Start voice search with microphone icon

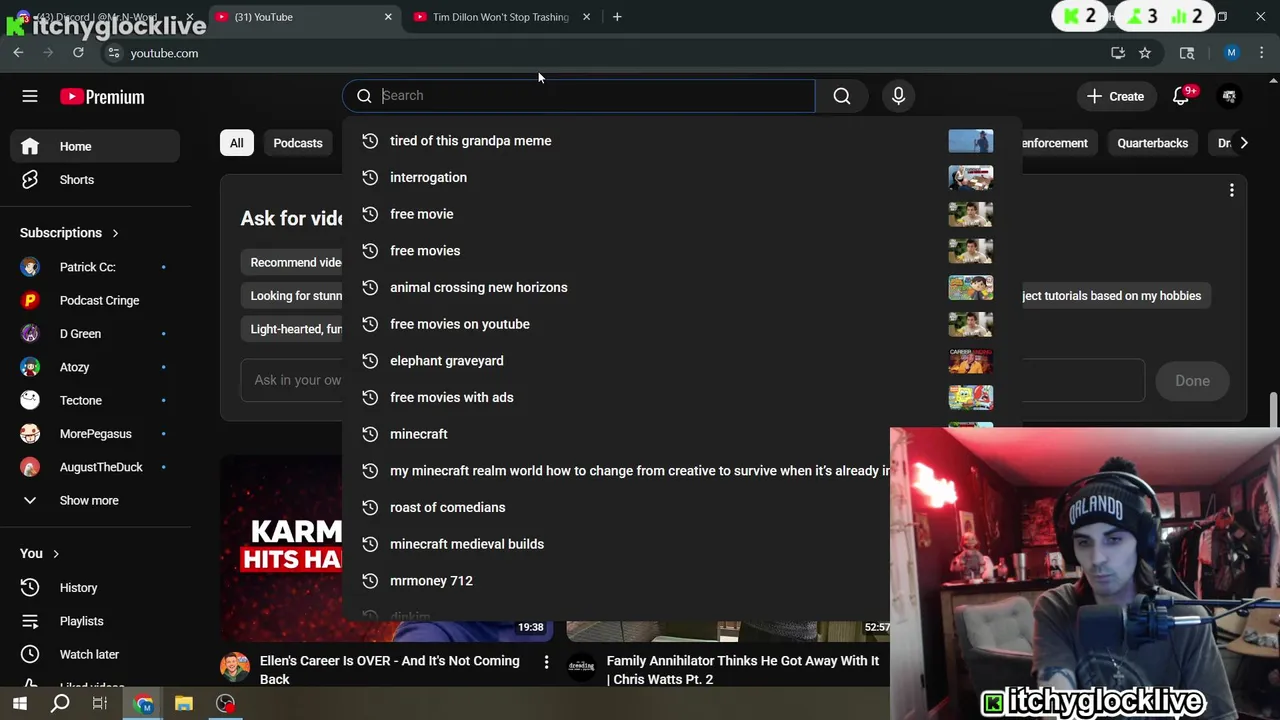click(x=898, y=96)
